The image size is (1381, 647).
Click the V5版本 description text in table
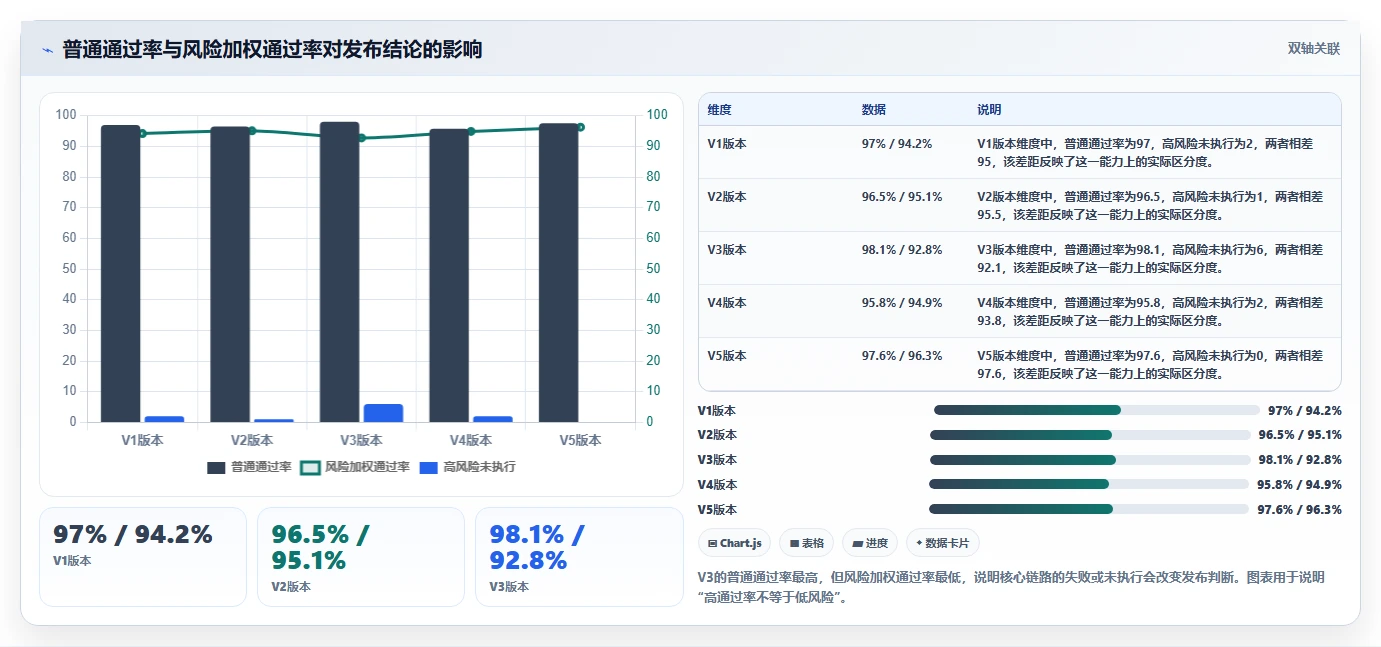[x=1150, y=364]
